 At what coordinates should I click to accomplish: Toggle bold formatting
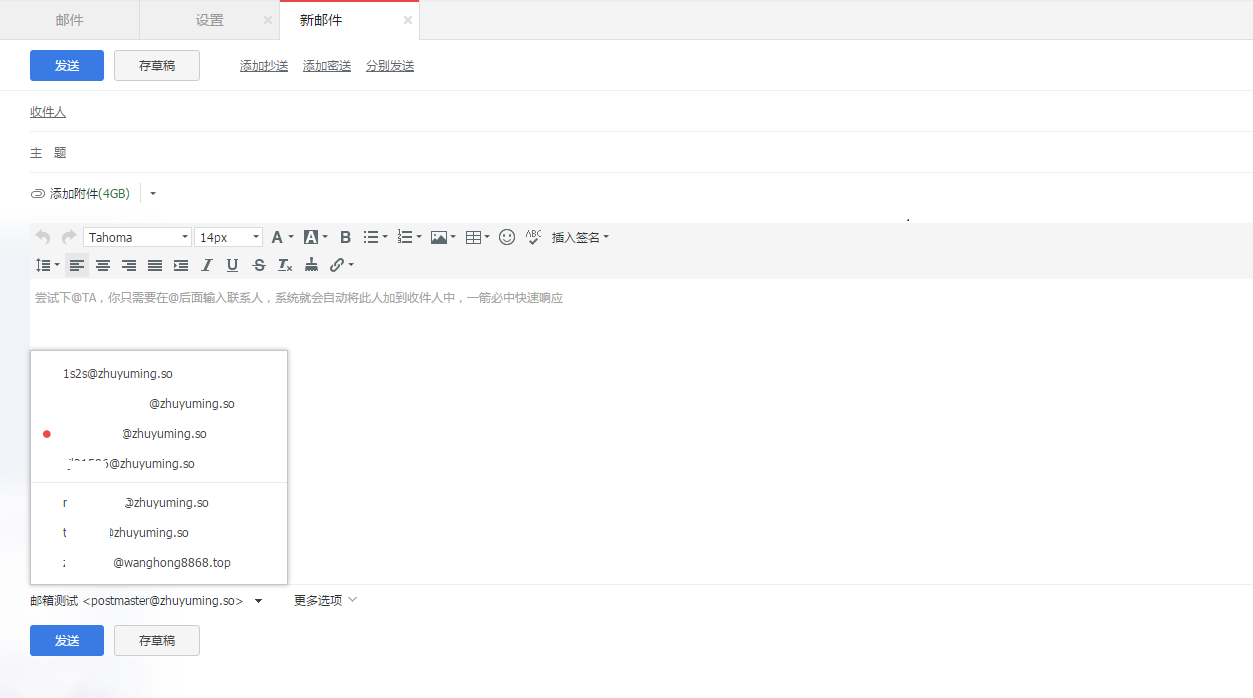pos(345,237)
